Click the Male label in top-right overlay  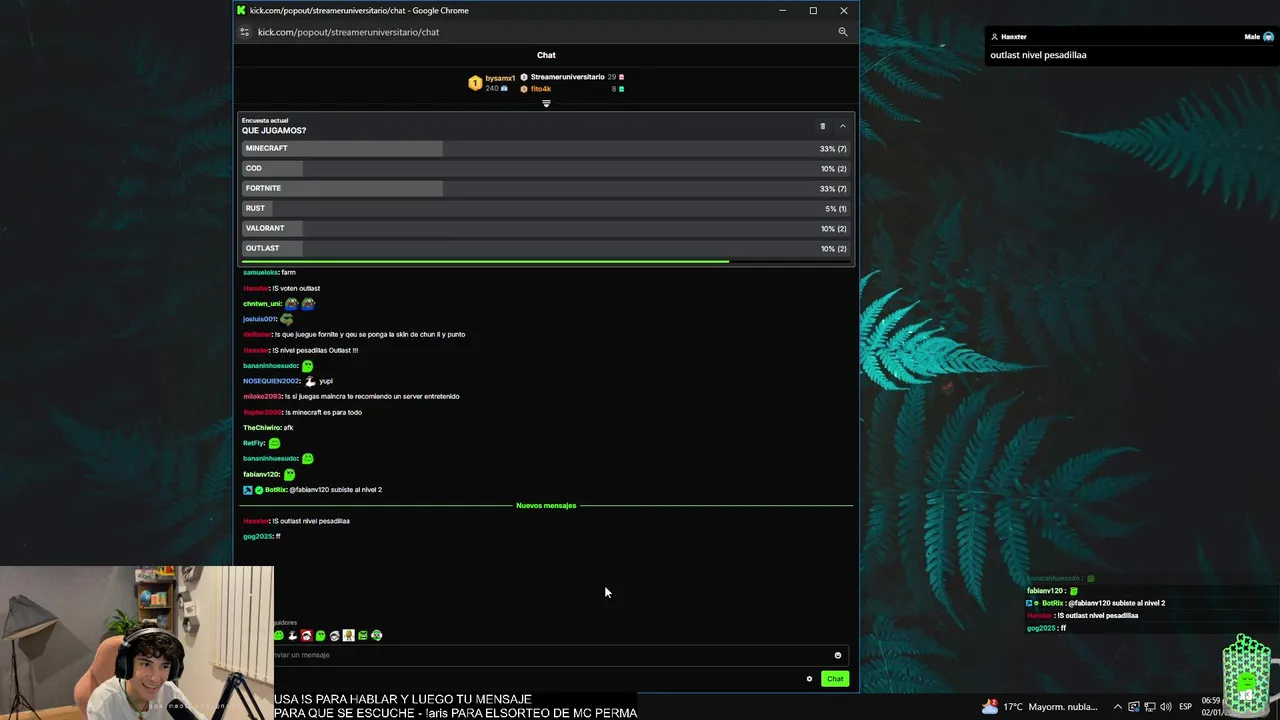1252,37
